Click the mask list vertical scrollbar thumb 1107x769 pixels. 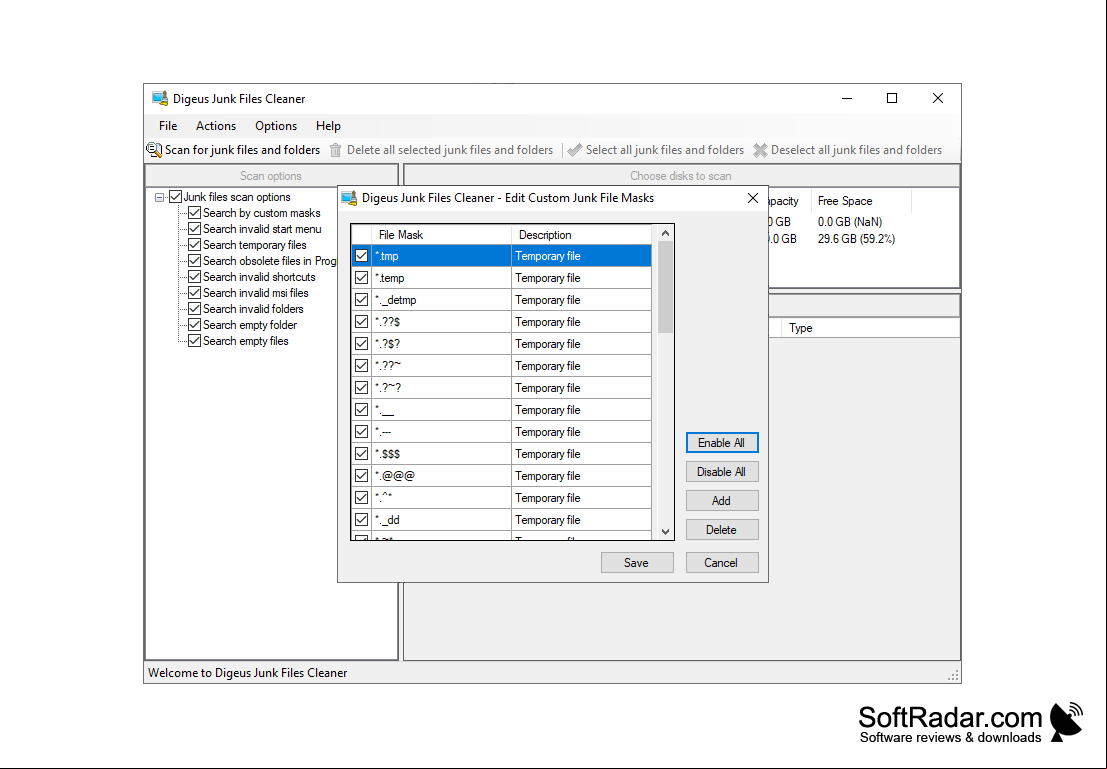[665, 287]
